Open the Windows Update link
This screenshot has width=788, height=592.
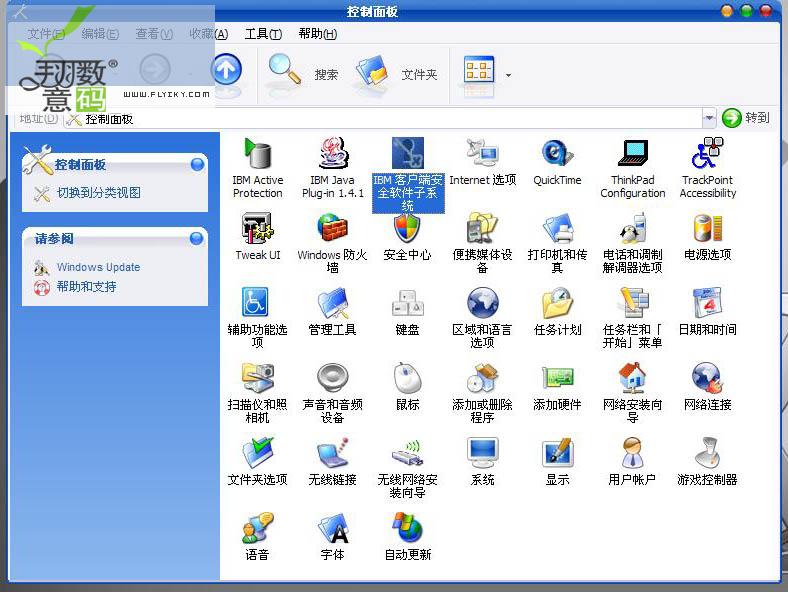[98, 267]
